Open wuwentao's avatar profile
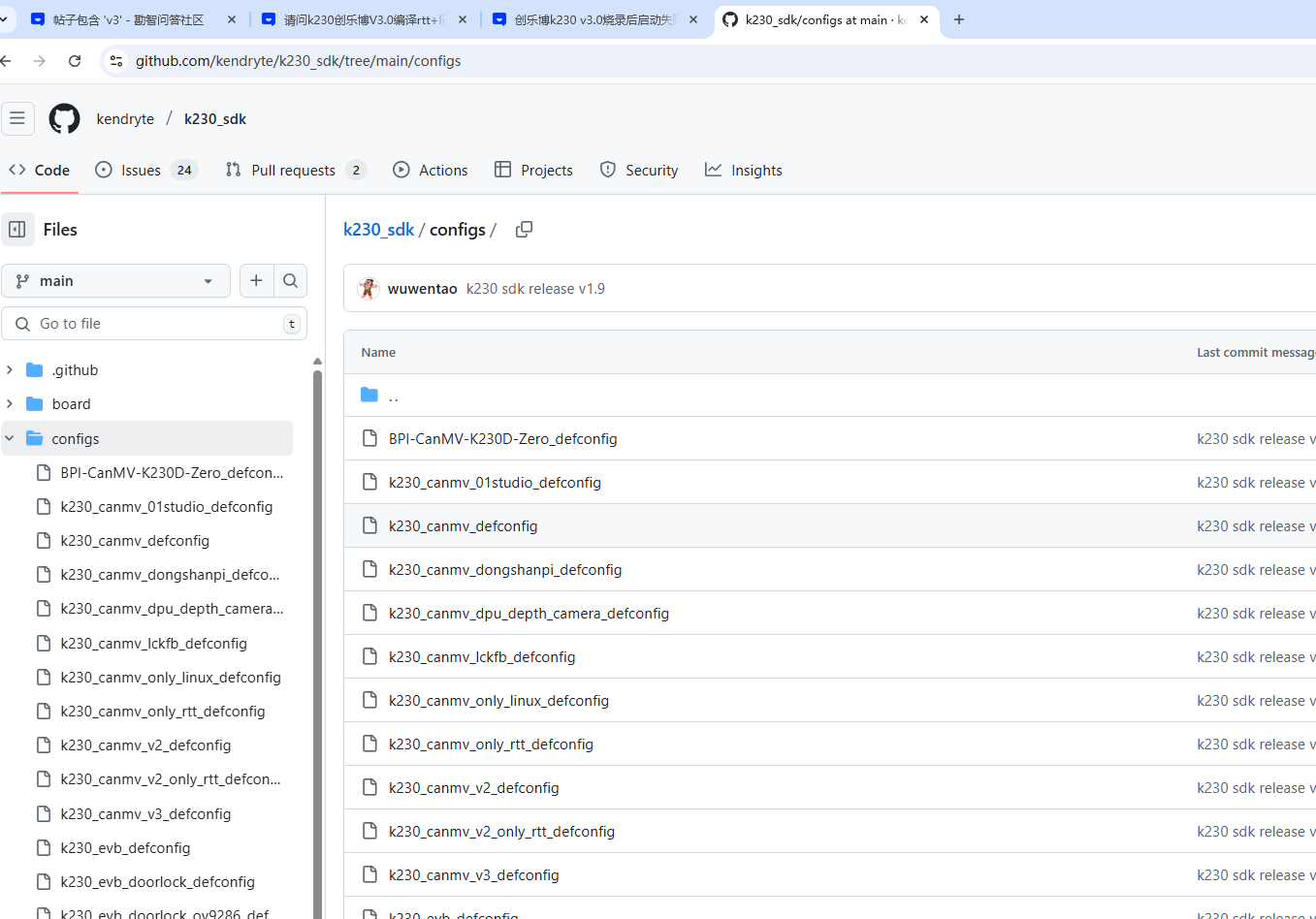The width and height of the screenshot is (1316, 919). point(369,289)
